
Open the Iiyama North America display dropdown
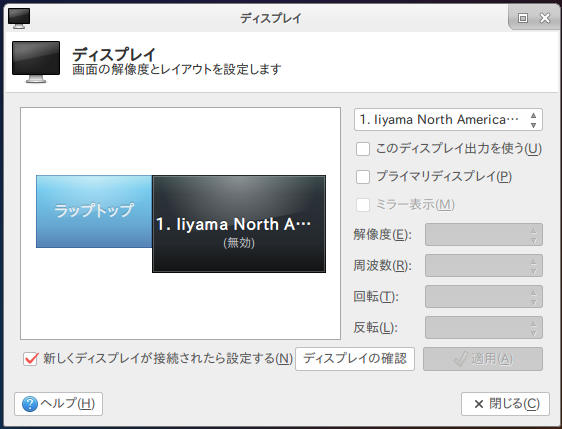448,120
